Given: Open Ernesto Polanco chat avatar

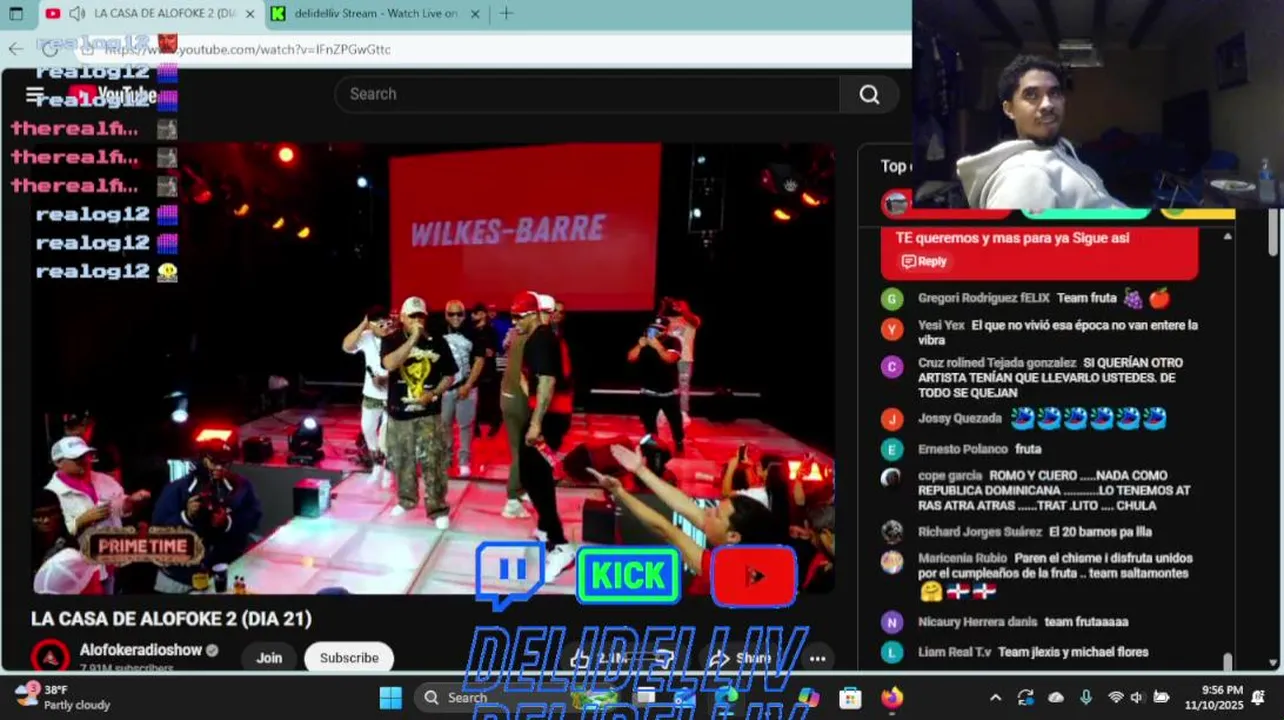Looking at the screenshot, I should pos(892,449).
